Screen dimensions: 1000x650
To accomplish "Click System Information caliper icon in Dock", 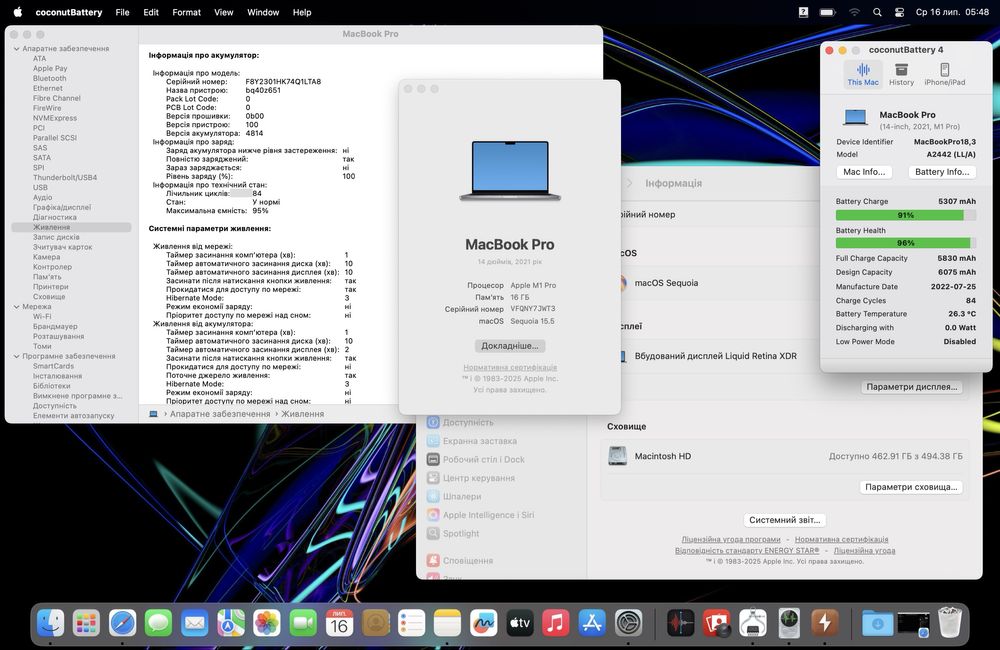I will (753, 623).
